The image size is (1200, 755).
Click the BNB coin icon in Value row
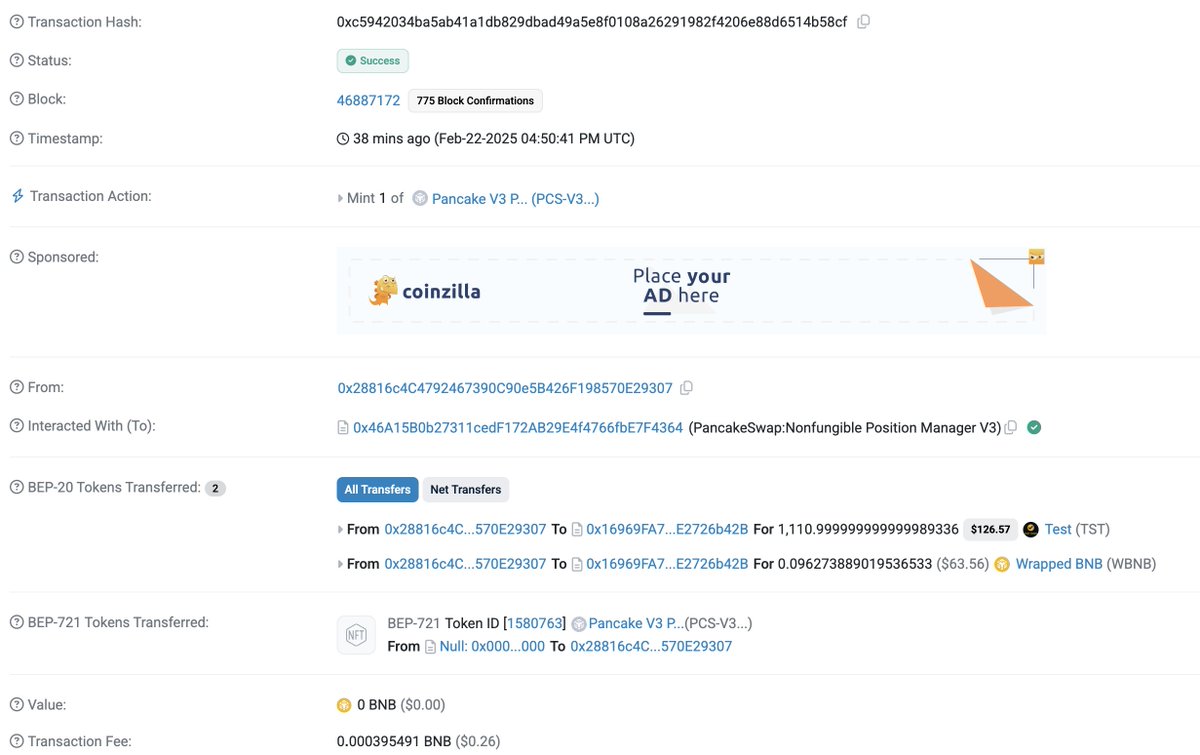tap(344, 706)
